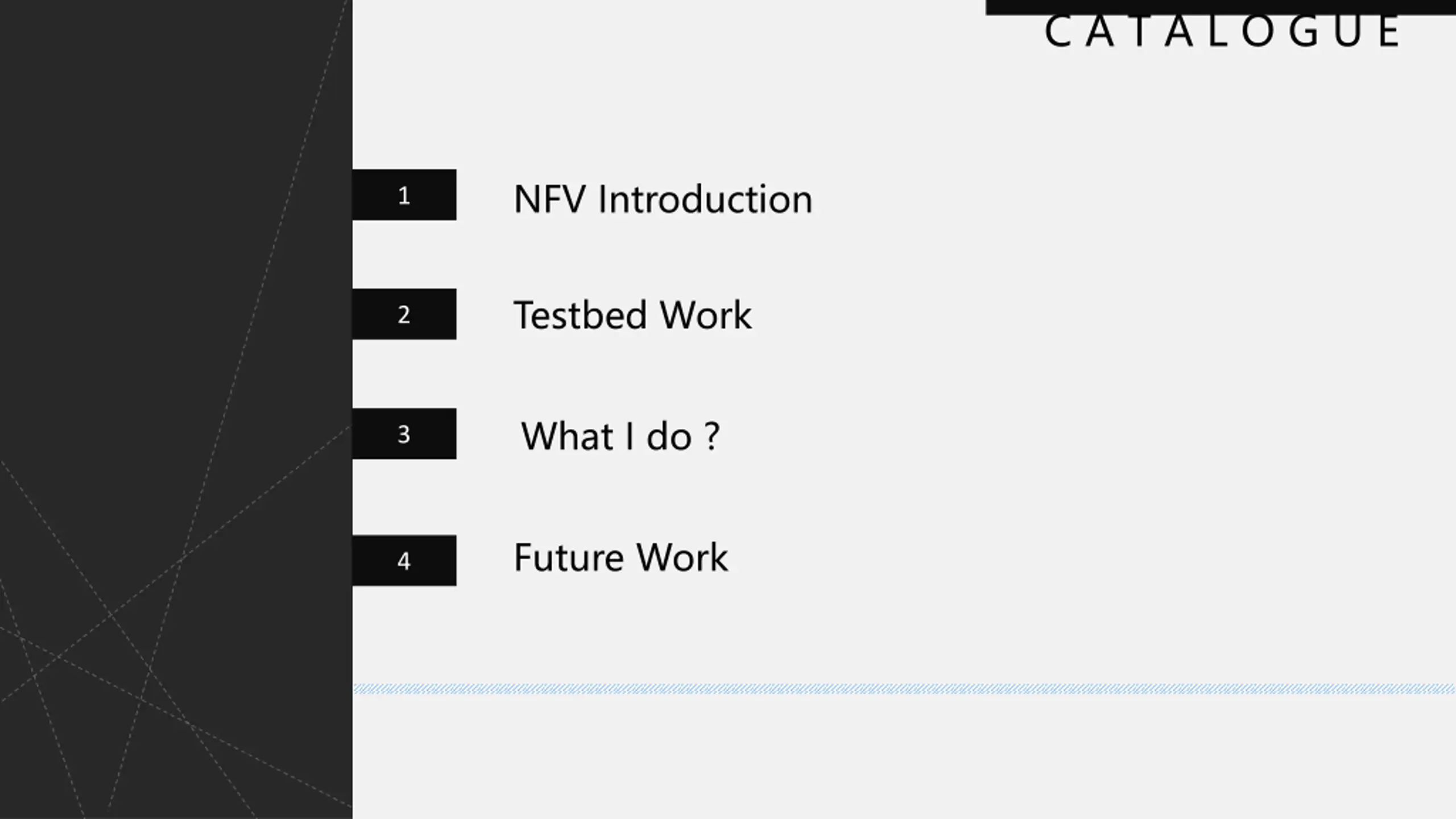The height and width of the screenshot is (819, 1456).
Task: Click the number 1 black box
Action: (404, 195)
